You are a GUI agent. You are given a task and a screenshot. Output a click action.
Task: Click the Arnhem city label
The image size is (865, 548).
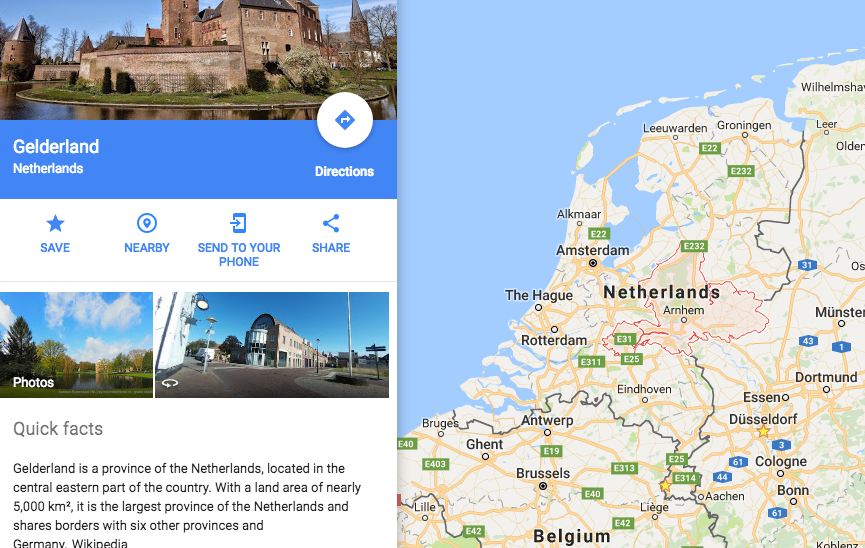pyautogui.click(x=684, y=310)
